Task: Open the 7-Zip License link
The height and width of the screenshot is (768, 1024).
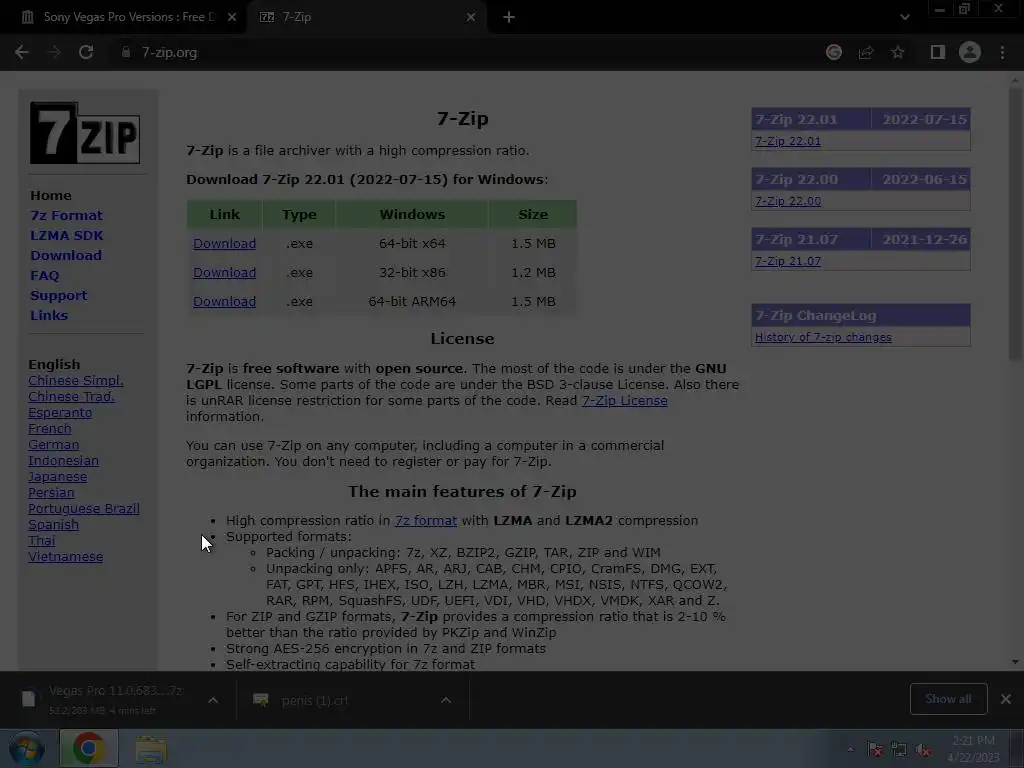Action: [x=624, y=400]
